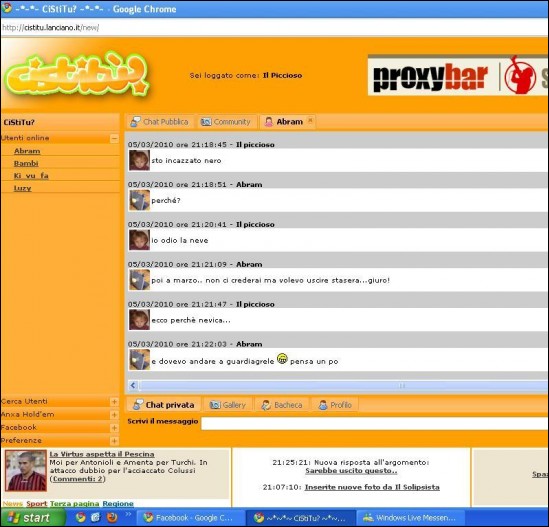549x527 pixels.
Task: Close the Abram chat tab
Action: pos(310,120)
